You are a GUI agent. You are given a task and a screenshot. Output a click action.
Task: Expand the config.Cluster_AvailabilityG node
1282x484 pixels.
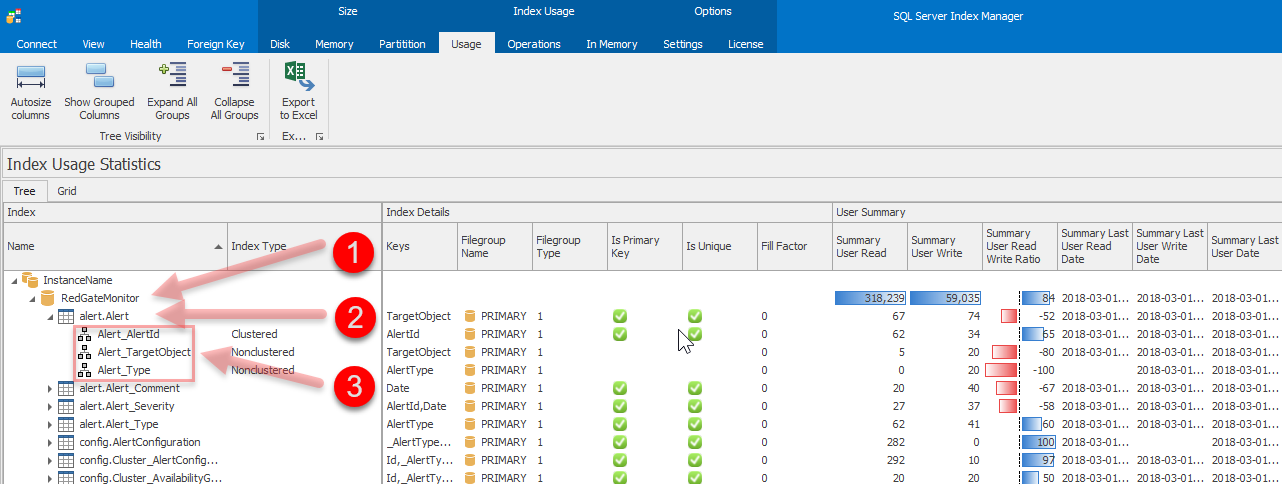(50, 478)
